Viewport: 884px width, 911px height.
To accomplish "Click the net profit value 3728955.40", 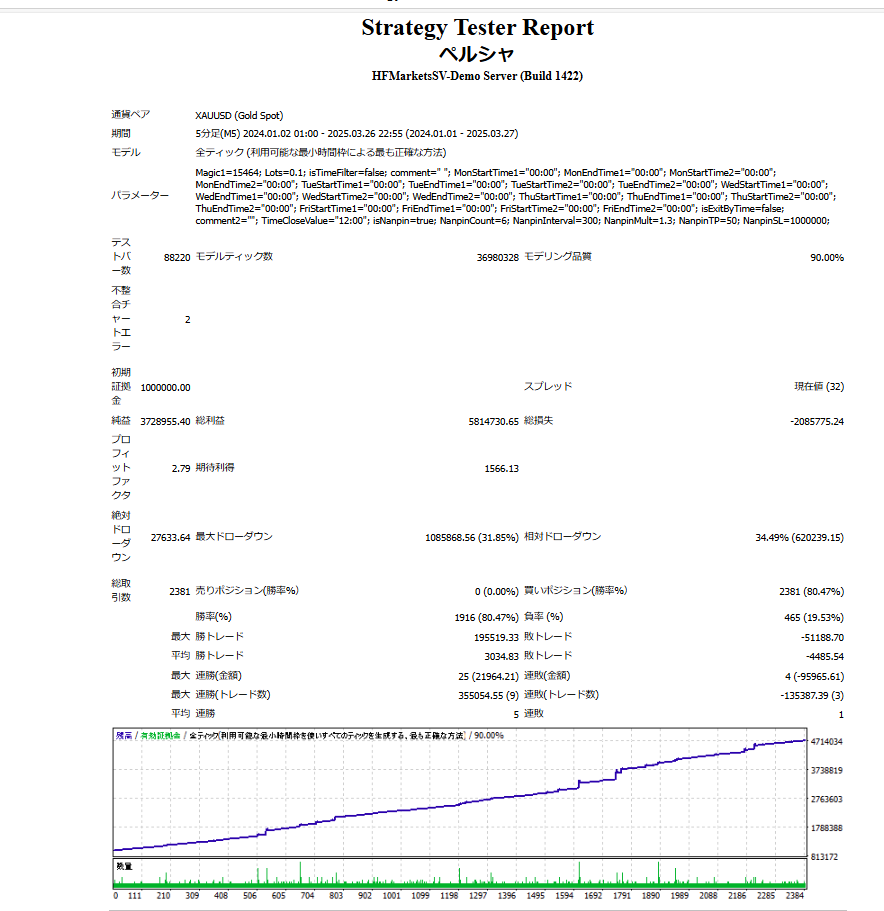I will tap(166, 421).
